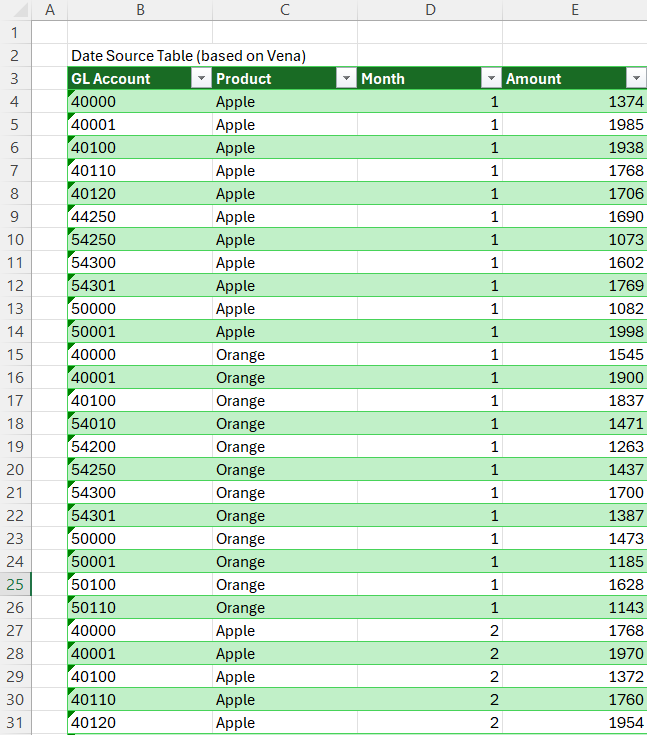The width and height of the screenshot is (647, 735).
Task: Select the Amount cell showing 1954
Action: (x=575, y=723)
